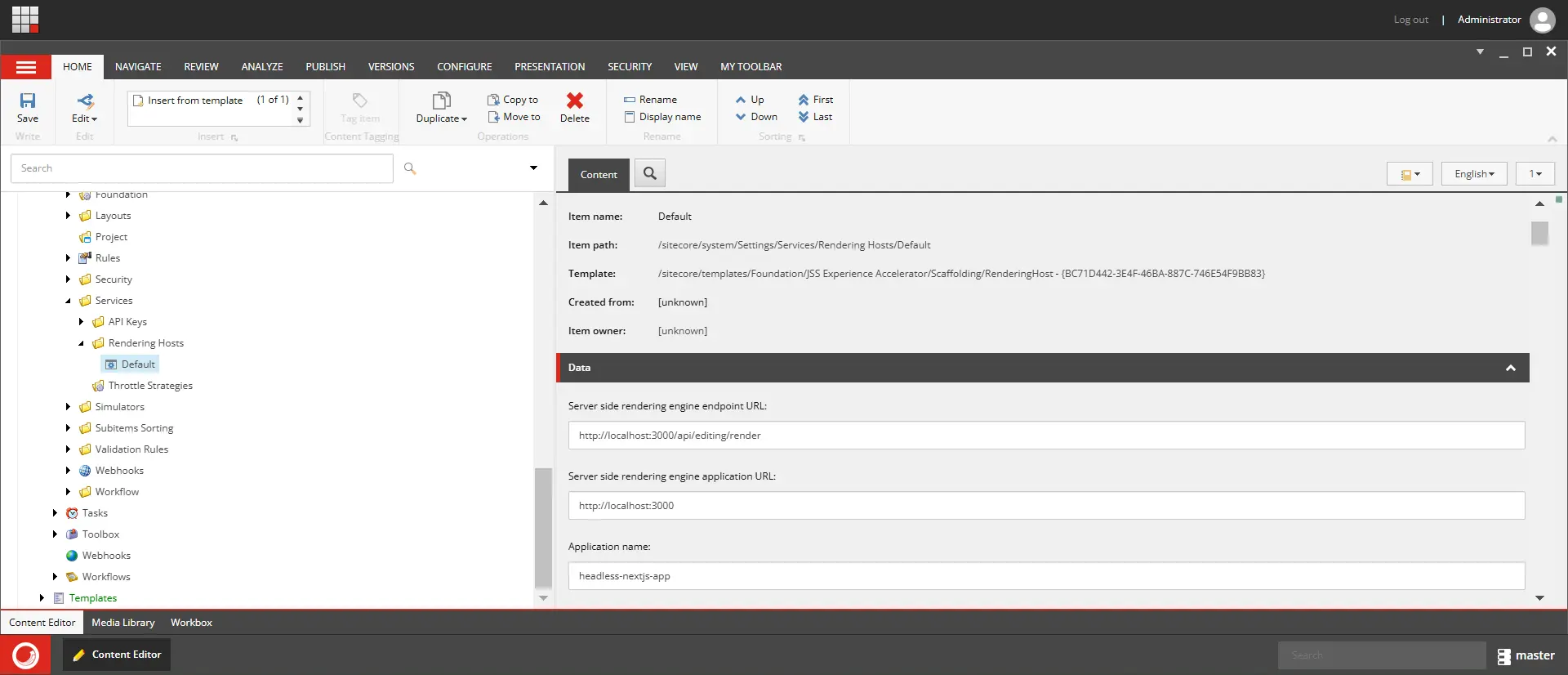Collapse the ribbon with the chevron icon
This screenshot has width=1568, height=675.
[x=1552, y=139]
